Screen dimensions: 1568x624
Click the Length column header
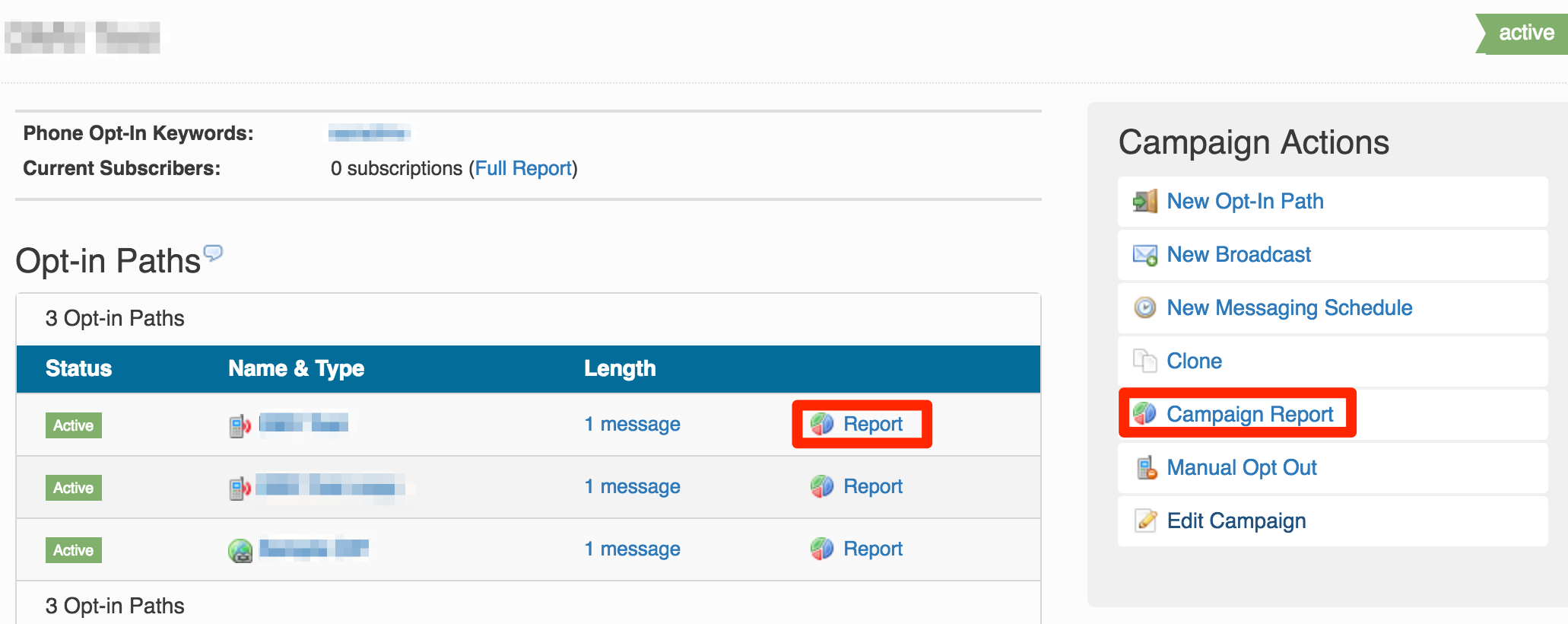[x=620, y=369]
